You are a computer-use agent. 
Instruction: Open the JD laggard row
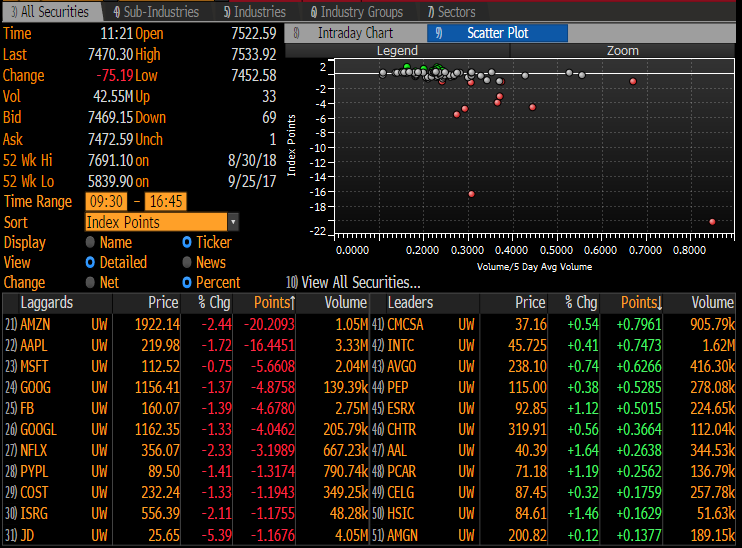186,535
